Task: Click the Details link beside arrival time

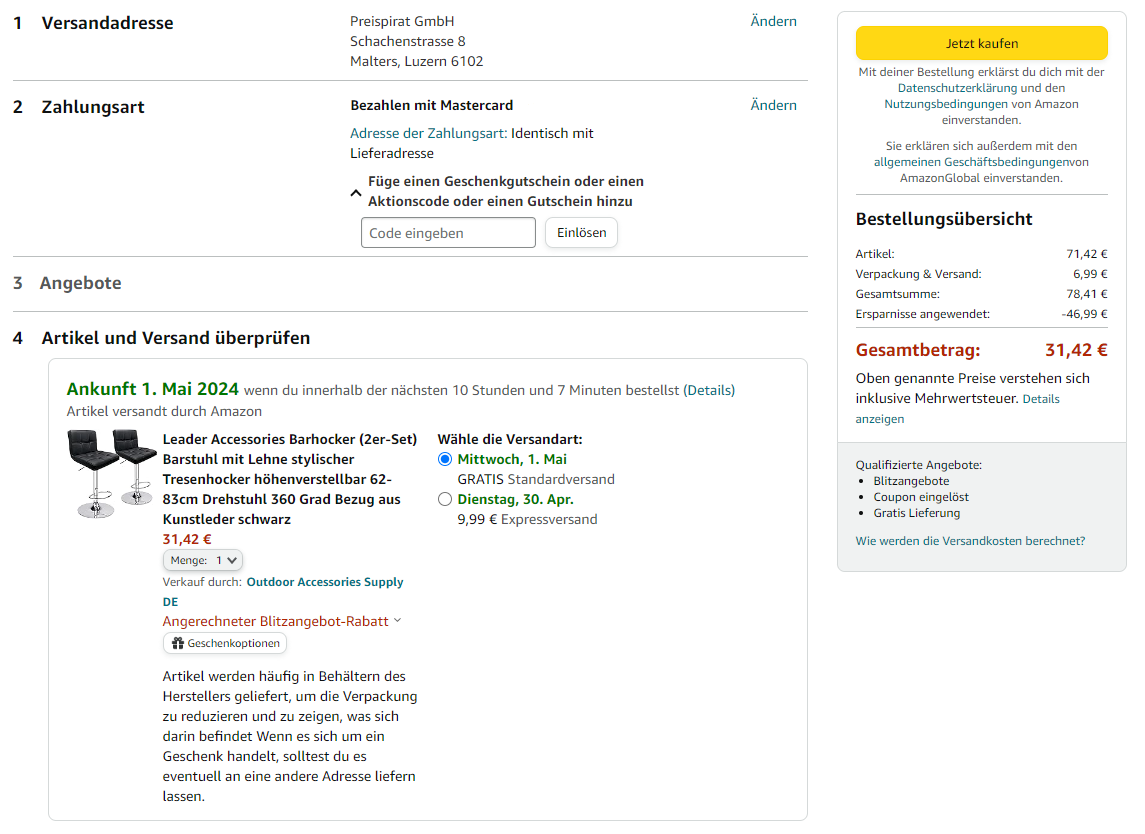Action: pyautogui.click(x=709, y=390)
